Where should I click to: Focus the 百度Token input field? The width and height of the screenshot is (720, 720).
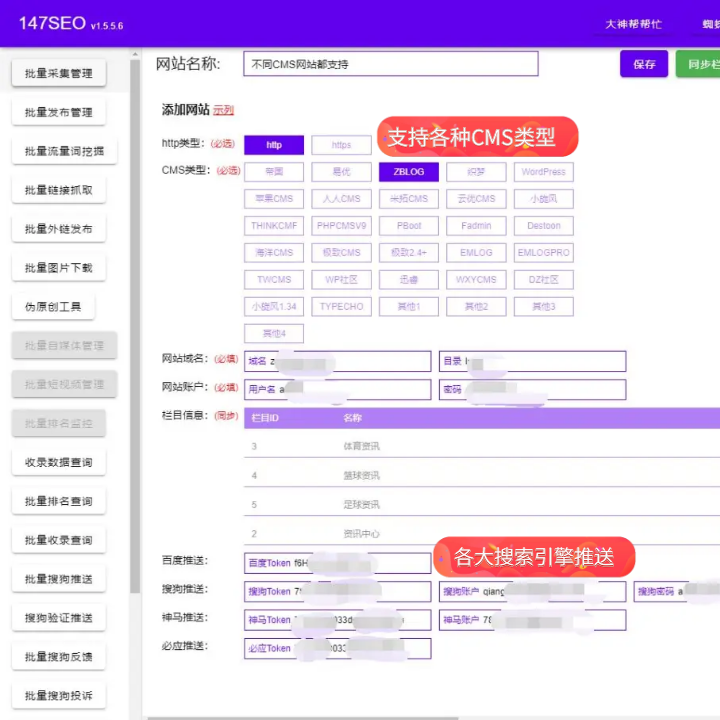338,563
